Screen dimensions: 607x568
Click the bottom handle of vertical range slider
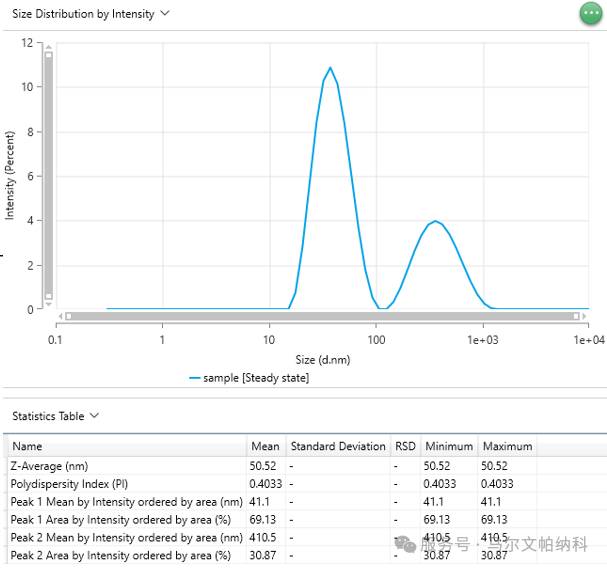(48, 296)
